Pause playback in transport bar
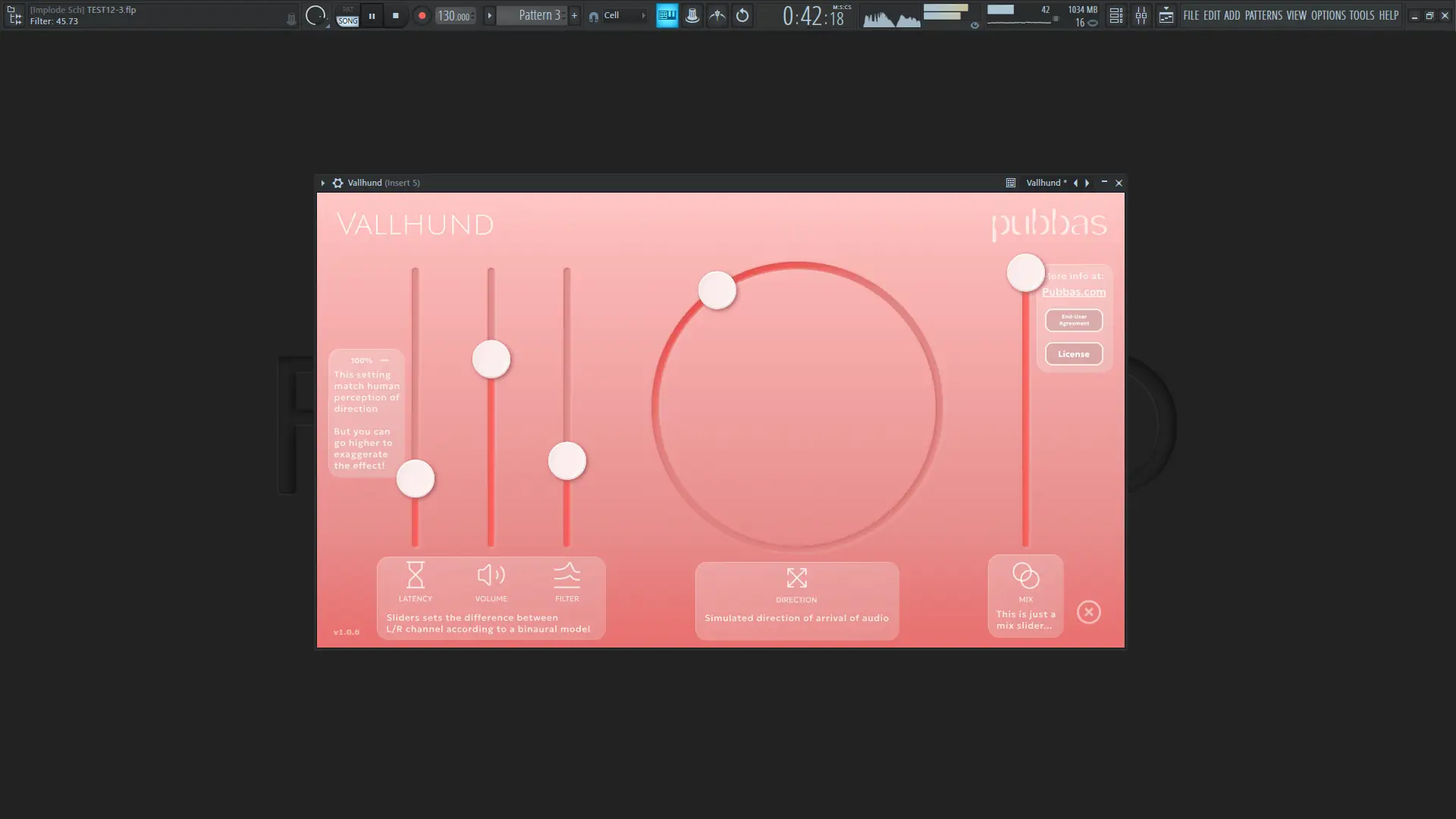1456x819 pixels. click(372, 16)
